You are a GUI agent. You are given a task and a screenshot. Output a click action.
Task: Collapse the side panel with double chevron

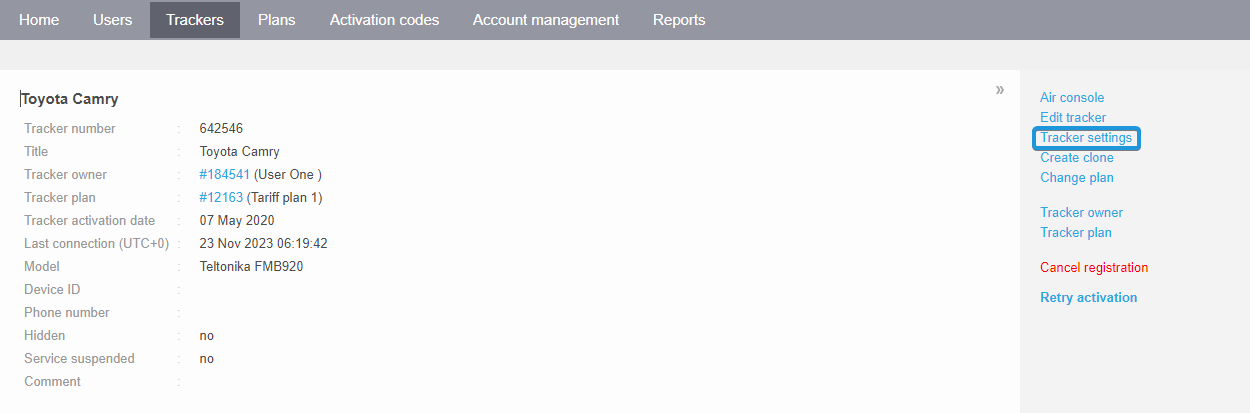tap(999, 90)
